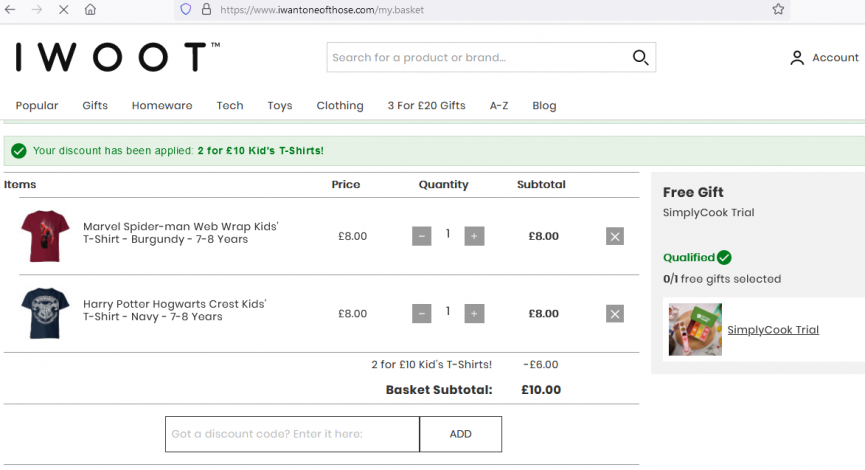
Task: Open the Homeware menu
Action: [x=162, y=105]
